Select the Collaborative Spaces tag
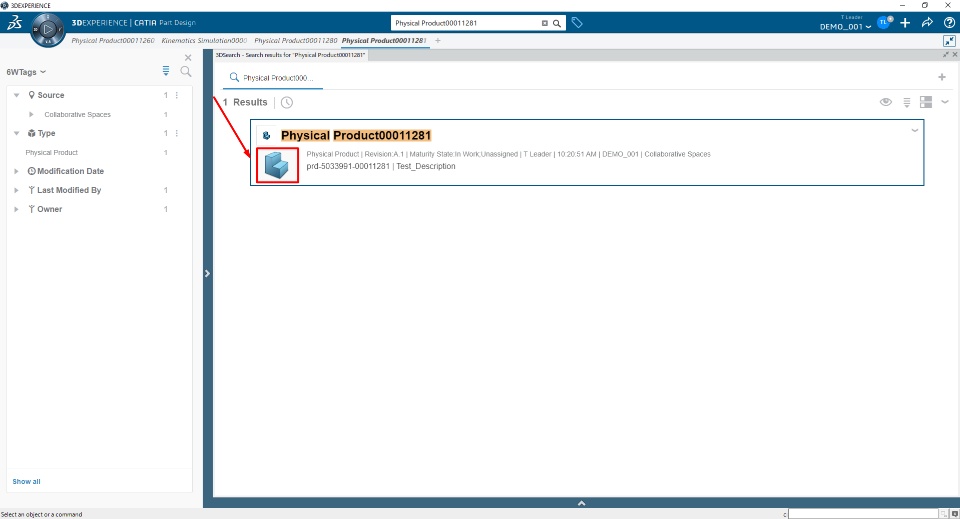960x519 pixels. coord(77,114)
